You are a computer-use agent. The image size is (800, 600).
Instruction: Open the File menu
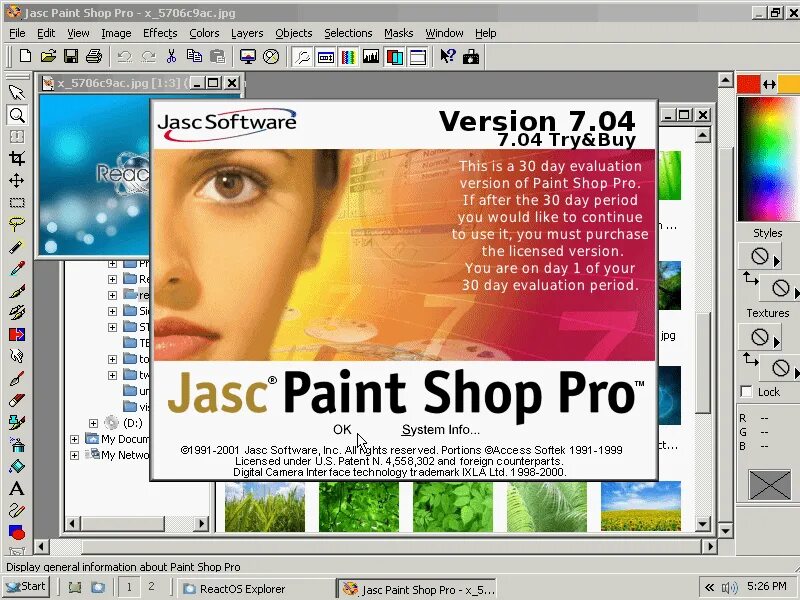coord(17,33)
